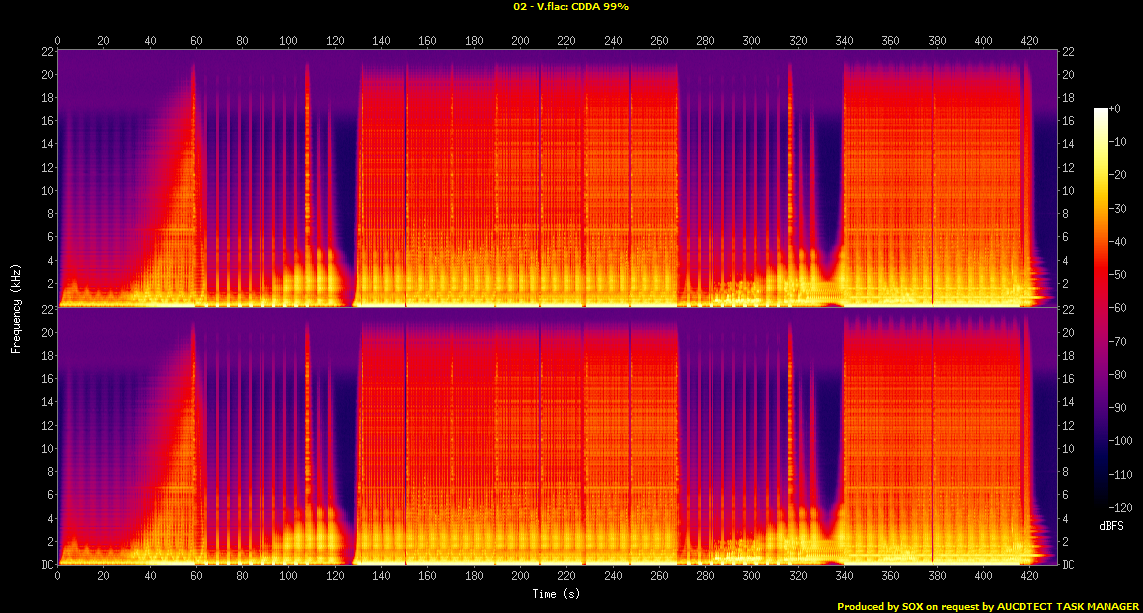Image resolution: width=1143 pixels, height=613 pixels.
Task: Select the "-10" value on the dBFS scale
Action: 1117,141
